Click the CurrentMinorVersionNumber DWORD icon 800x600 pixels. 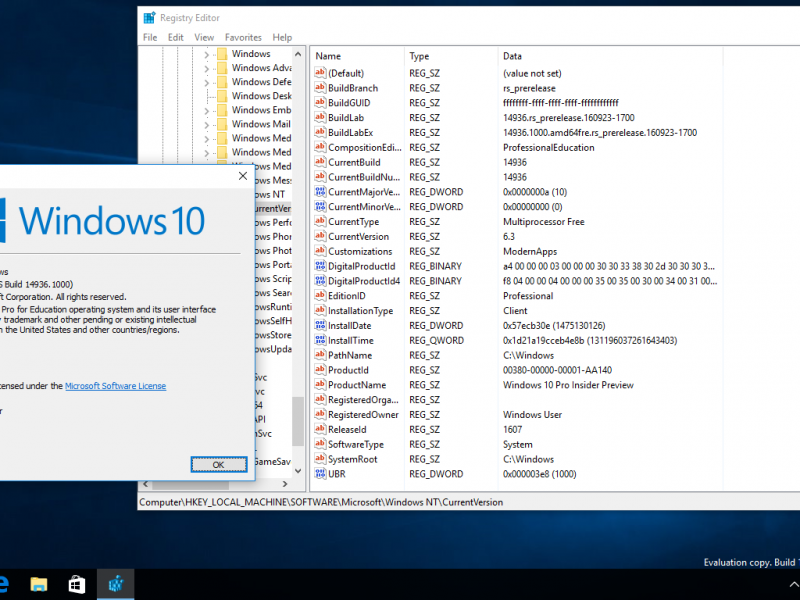[320, 207]
